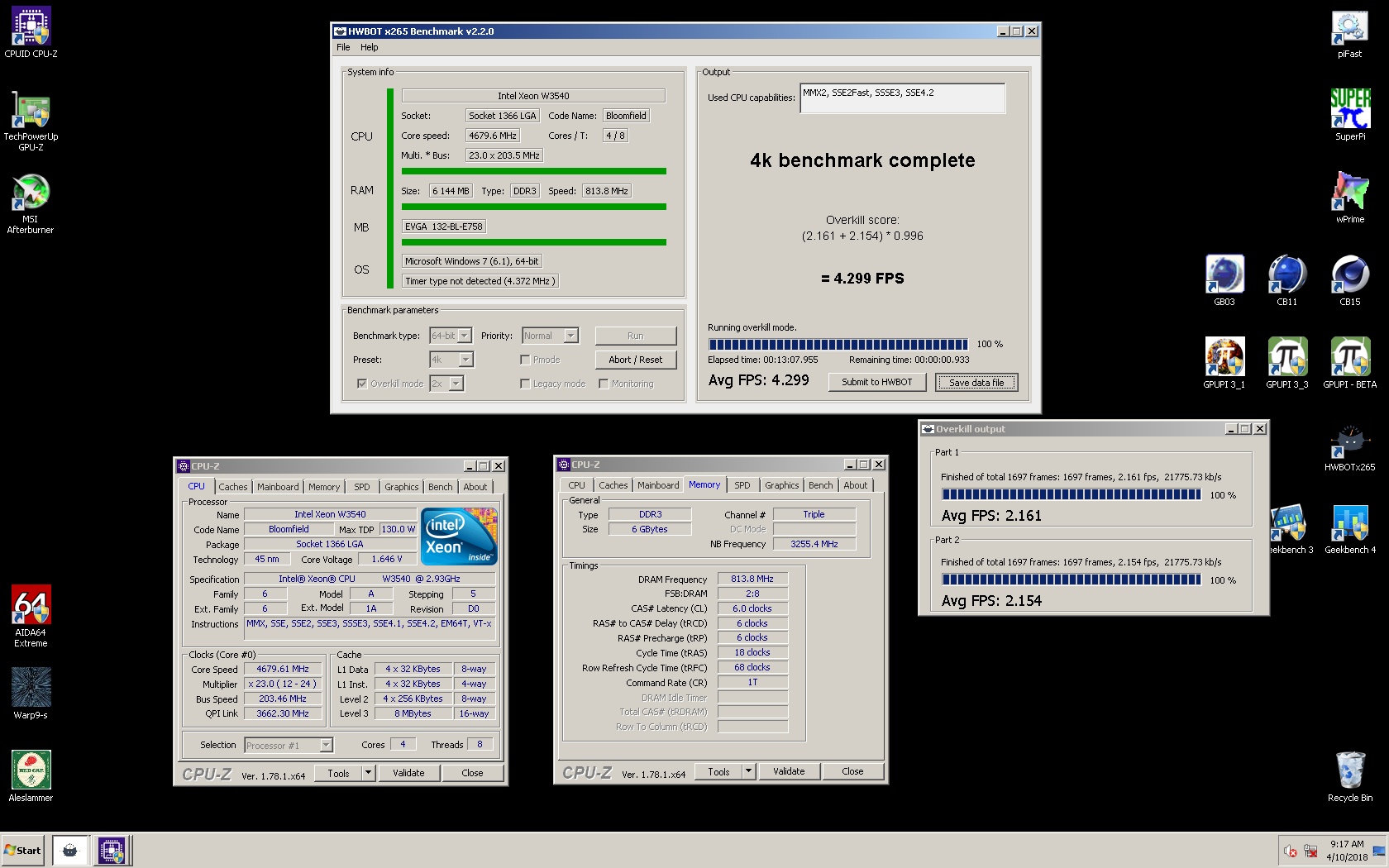This screenshot has height=868, width=1389.
Task: Open the Warp9-s desktop icon
Action: tap(31, 694)
